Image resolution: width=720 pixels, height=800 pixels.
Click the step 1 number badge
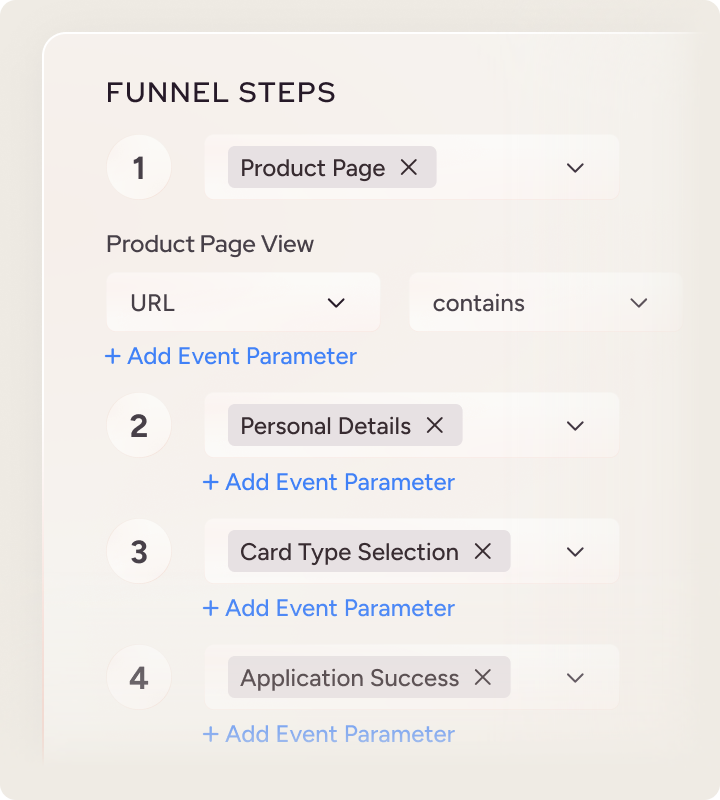(x=139, y=168)
